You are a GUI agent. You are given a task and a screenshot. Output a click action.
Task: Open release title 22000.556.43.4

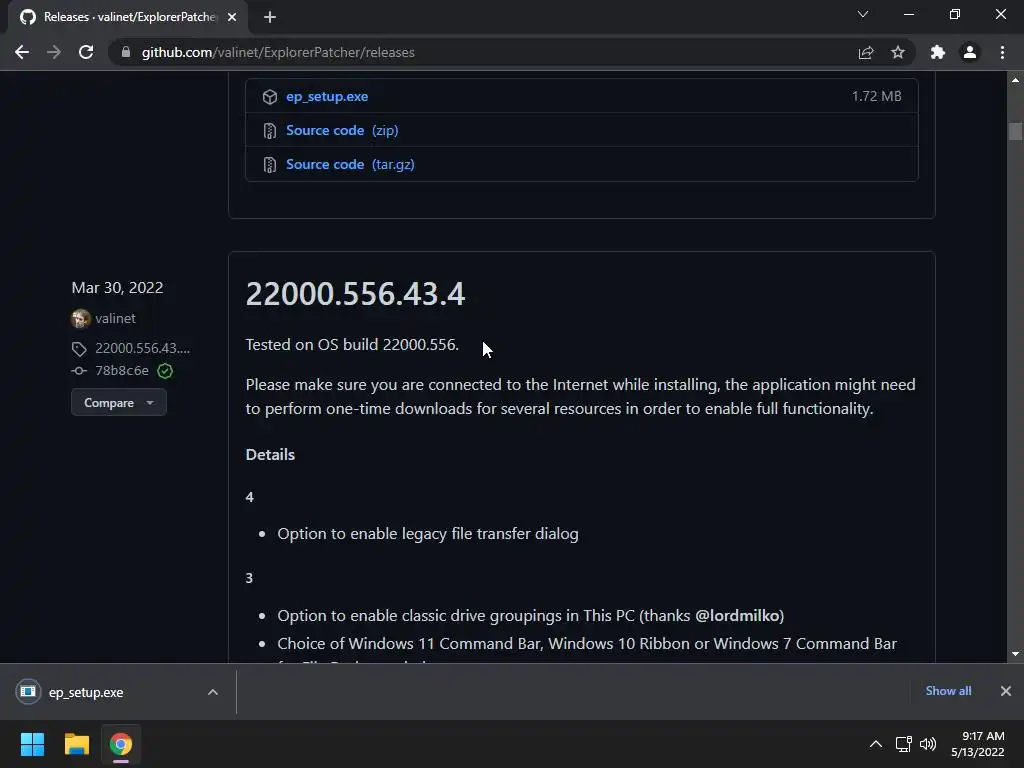(x=355, y=293)
